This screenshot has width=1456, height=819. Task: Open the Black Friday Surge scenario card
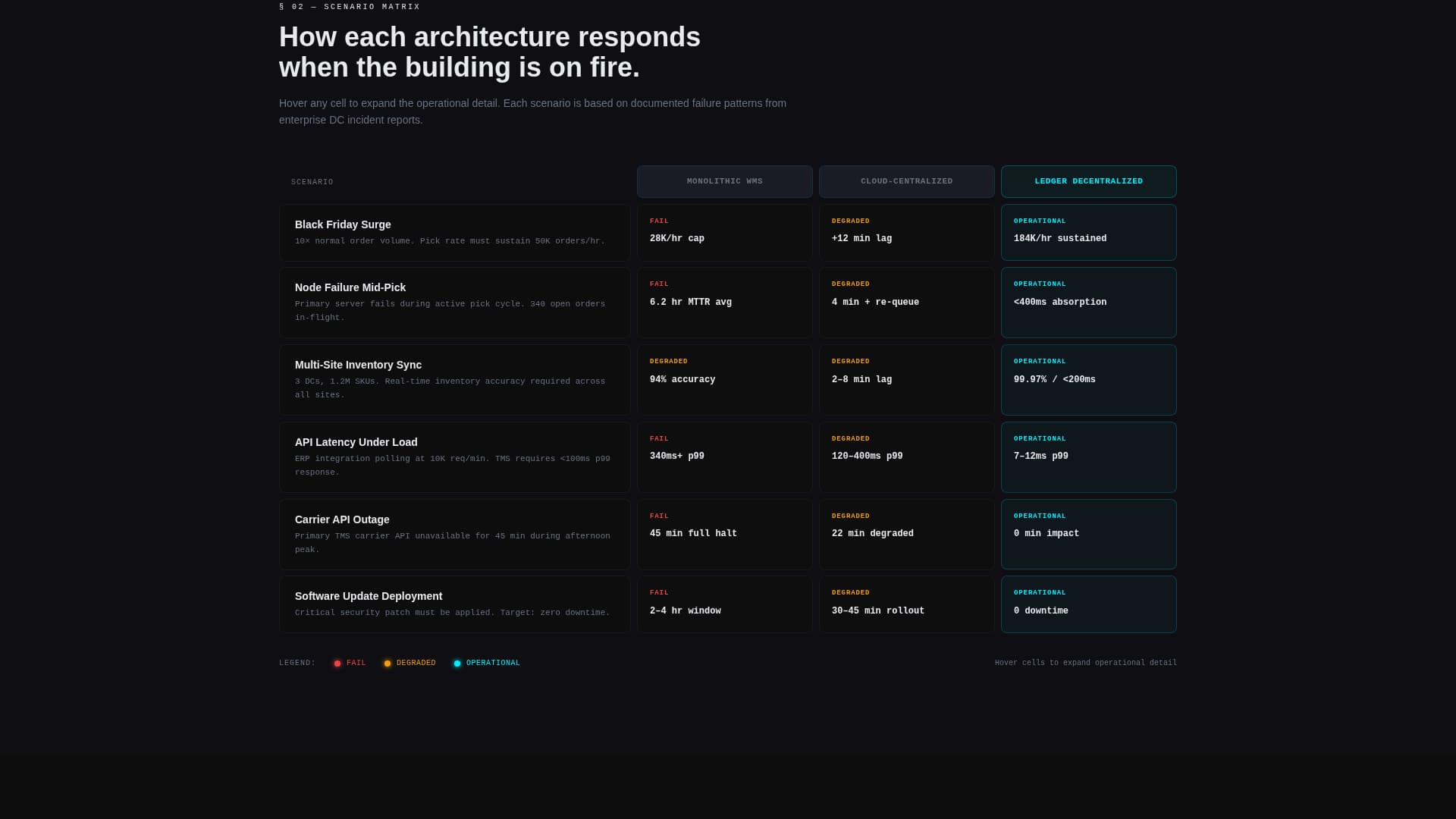pos(454,233)
